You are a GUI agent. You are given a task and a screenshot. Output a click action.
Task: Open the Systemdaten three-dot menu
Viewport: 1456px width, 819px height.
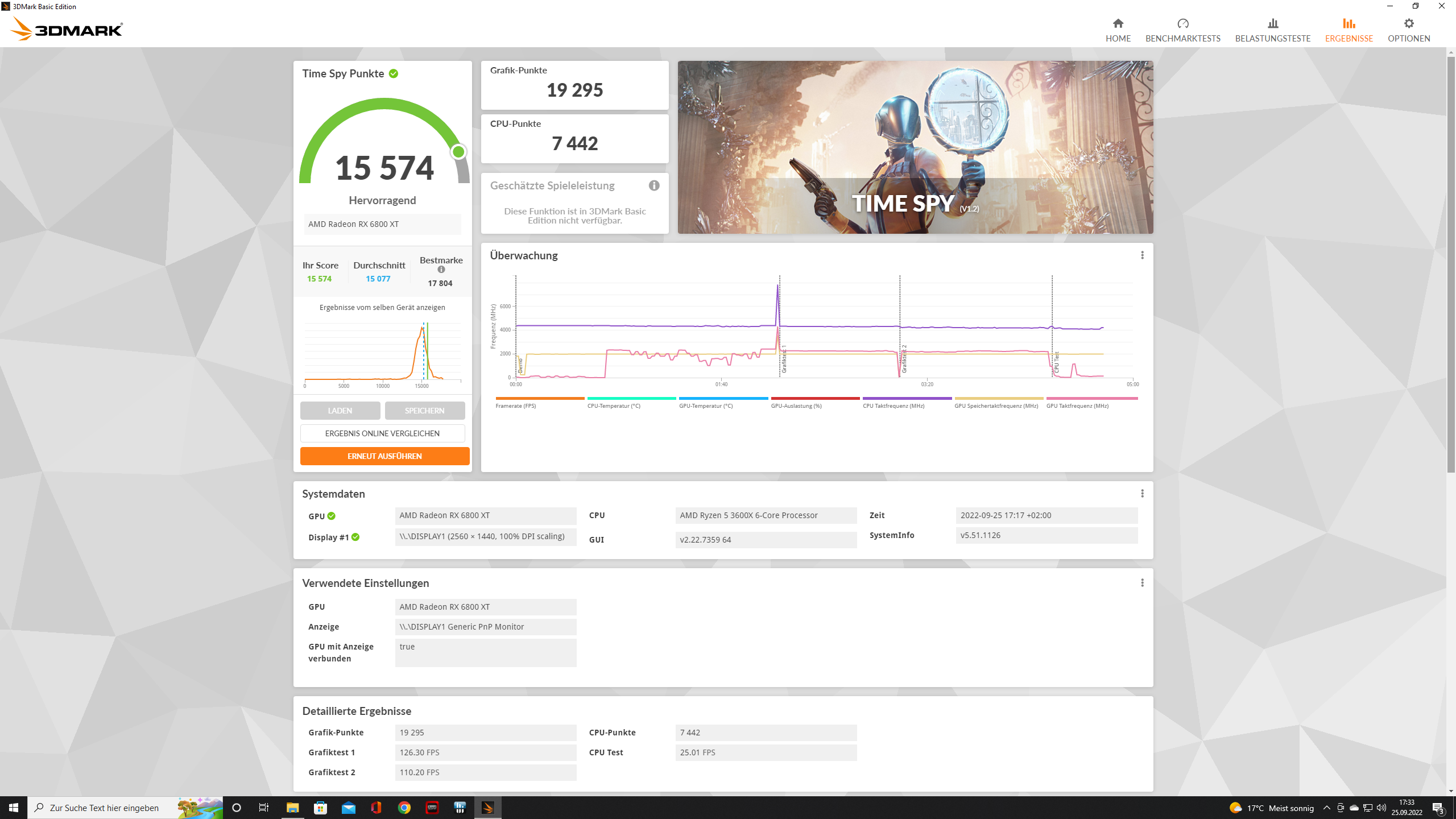1142,494
